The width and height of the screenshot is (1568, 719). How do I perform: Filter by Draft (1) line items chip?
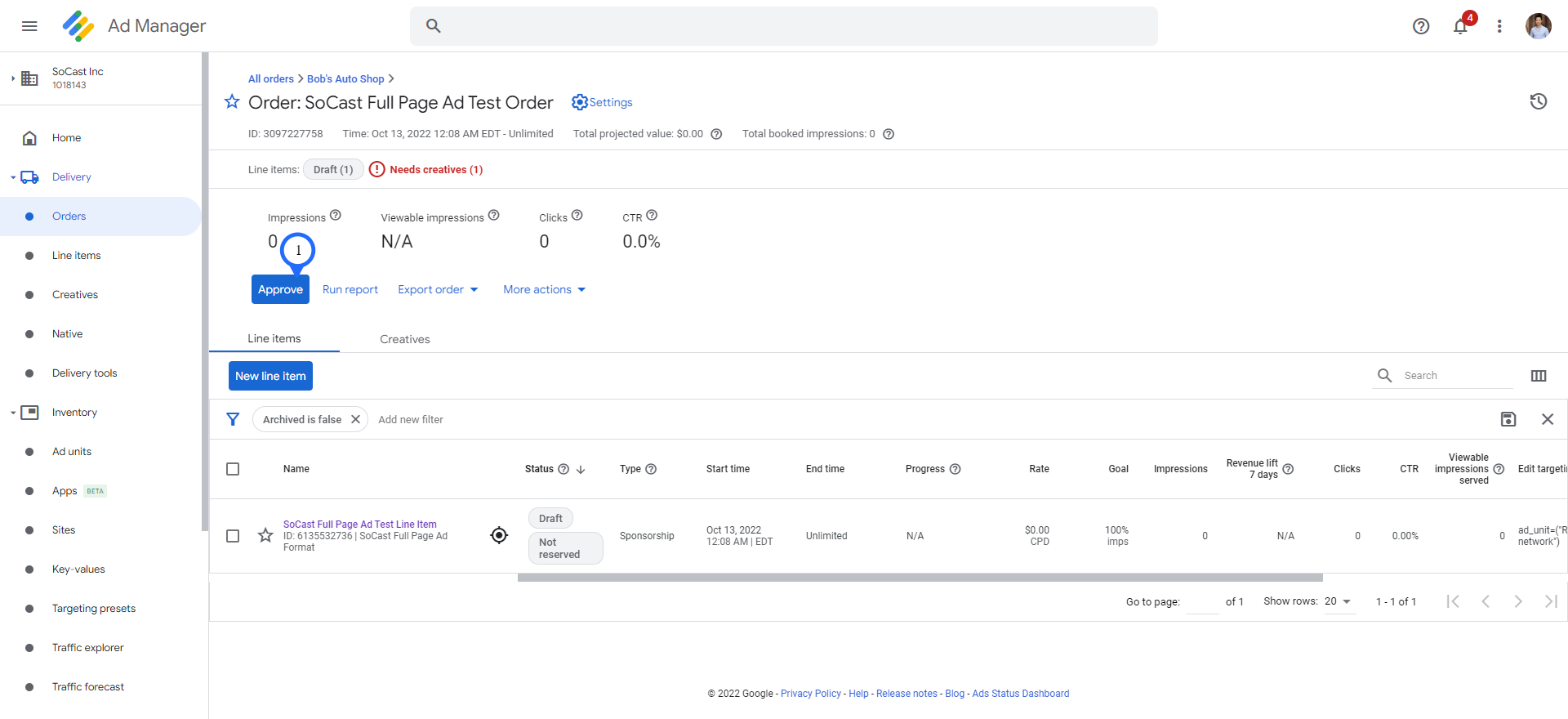[333, 170]
